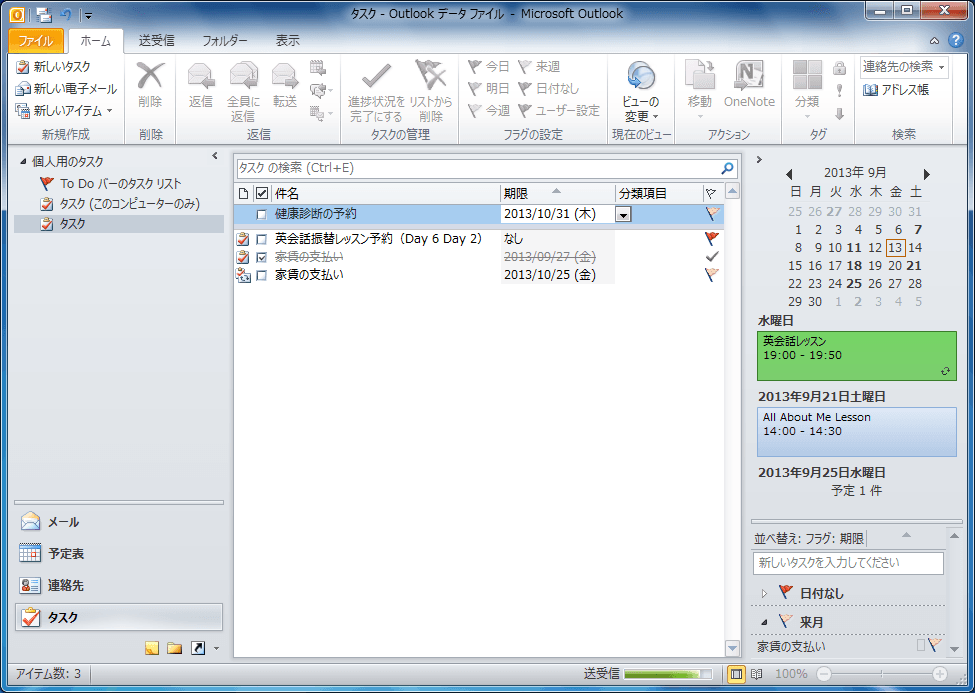Set flag to 来週
Screen dimensions: 975x693
(539, 67)
